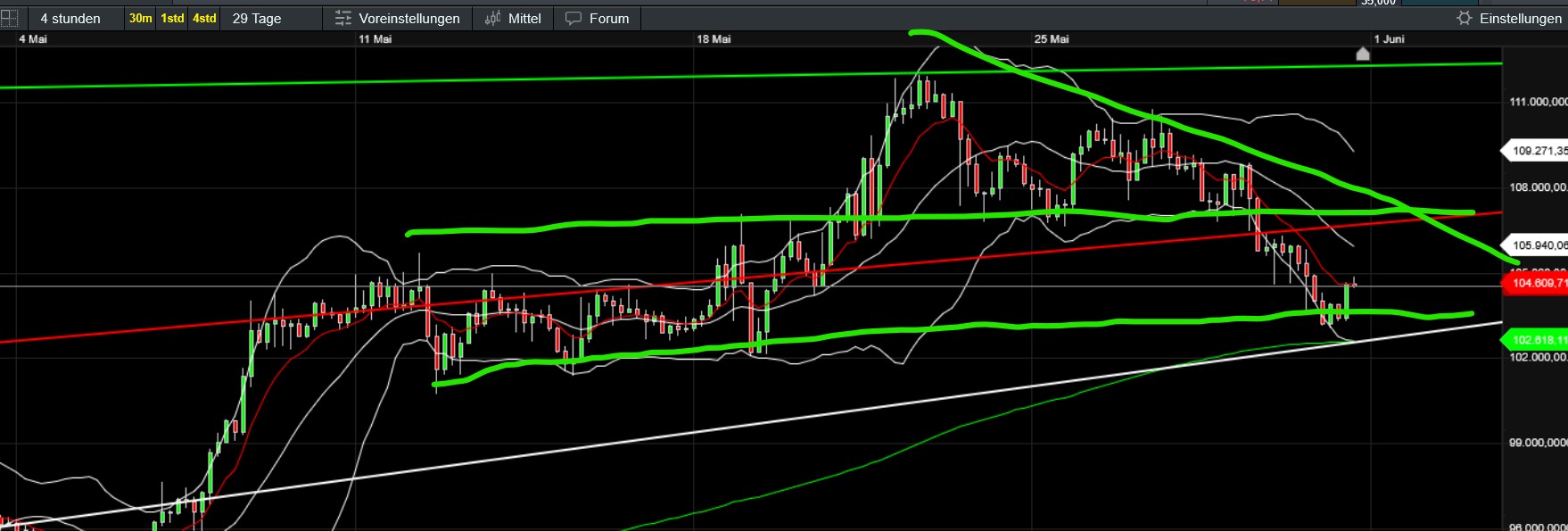Click the Einstellungen gear icon
The height and width of the screenshot is (531, 1568).
pyautogui.click(x=1464, y=18)
